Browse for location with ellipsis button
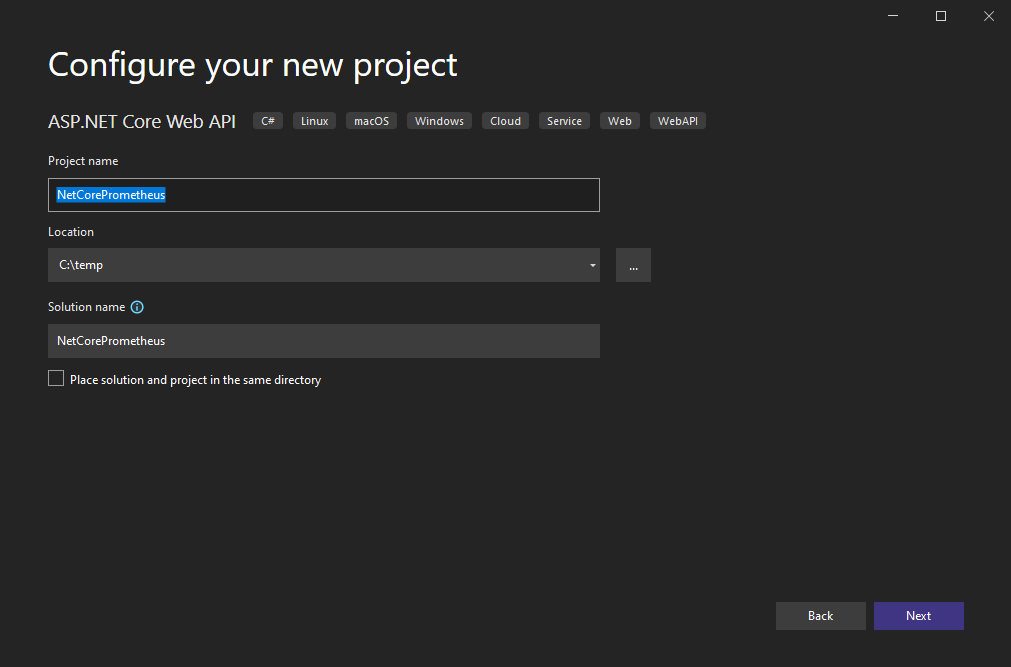Image resolution: width=1011 pixels, height=667 pixels. pos(633,265)
